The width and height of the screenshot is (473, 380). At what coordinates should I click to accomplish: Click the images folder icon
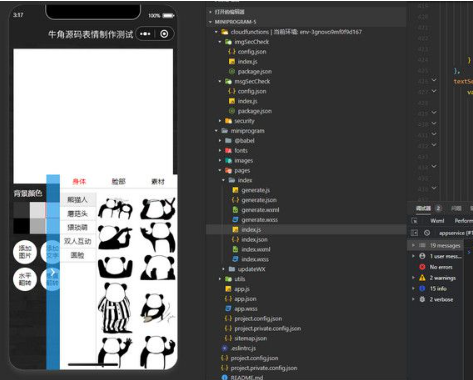(228, 161)
